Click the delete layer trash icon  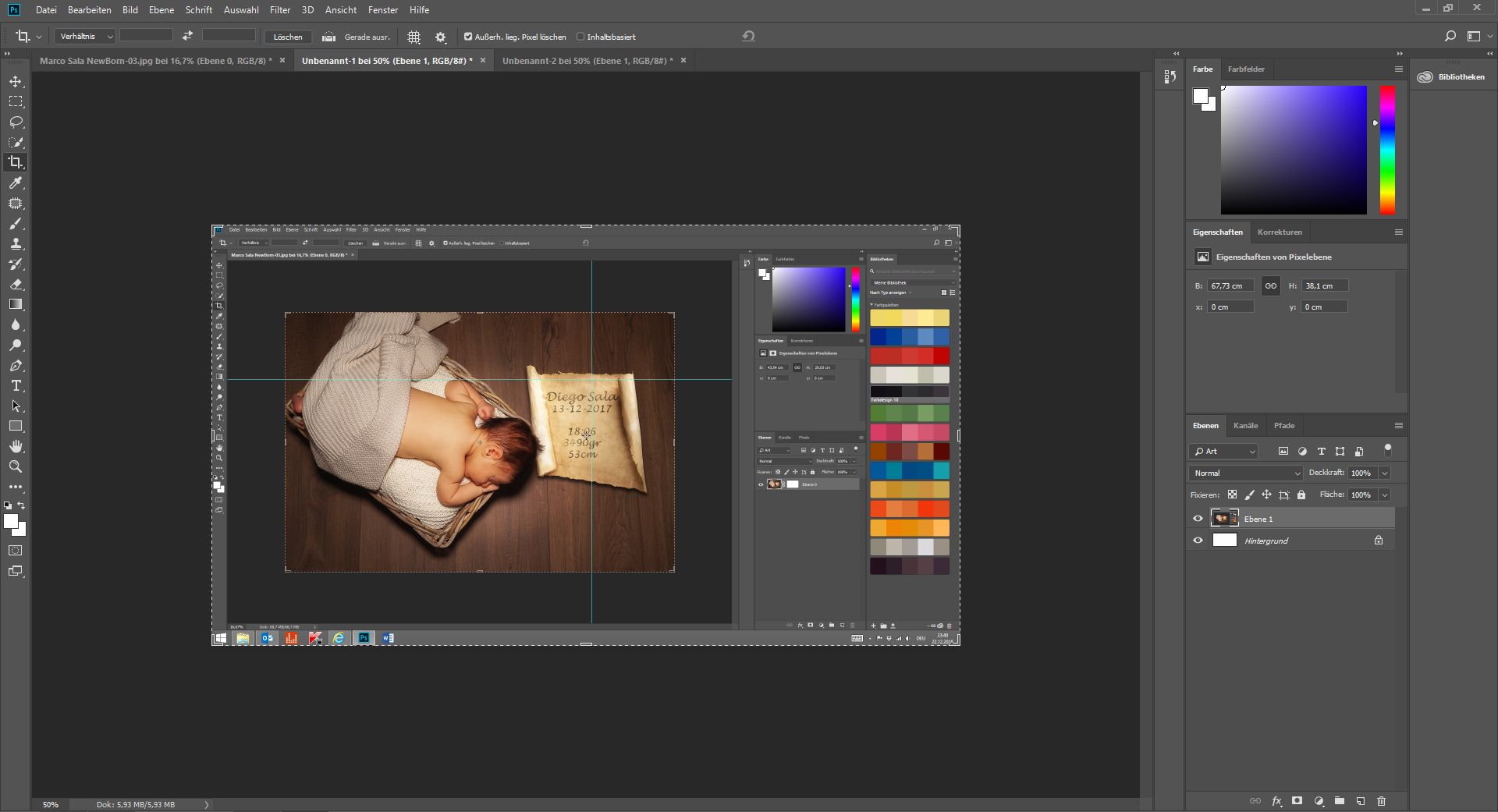tap(1381, 801)
